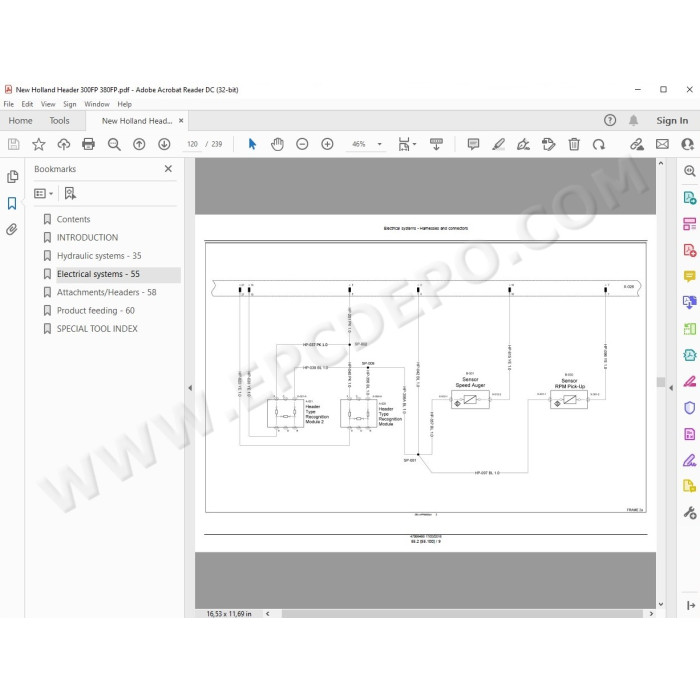Go to the previous page arrow

[x=139, y=144]
